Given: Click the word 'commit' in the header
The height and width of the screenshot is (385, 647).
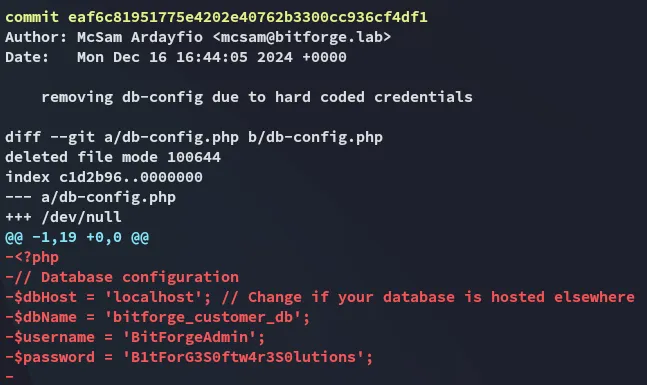Looking at the screenshot, I should [x=32, y=17].
